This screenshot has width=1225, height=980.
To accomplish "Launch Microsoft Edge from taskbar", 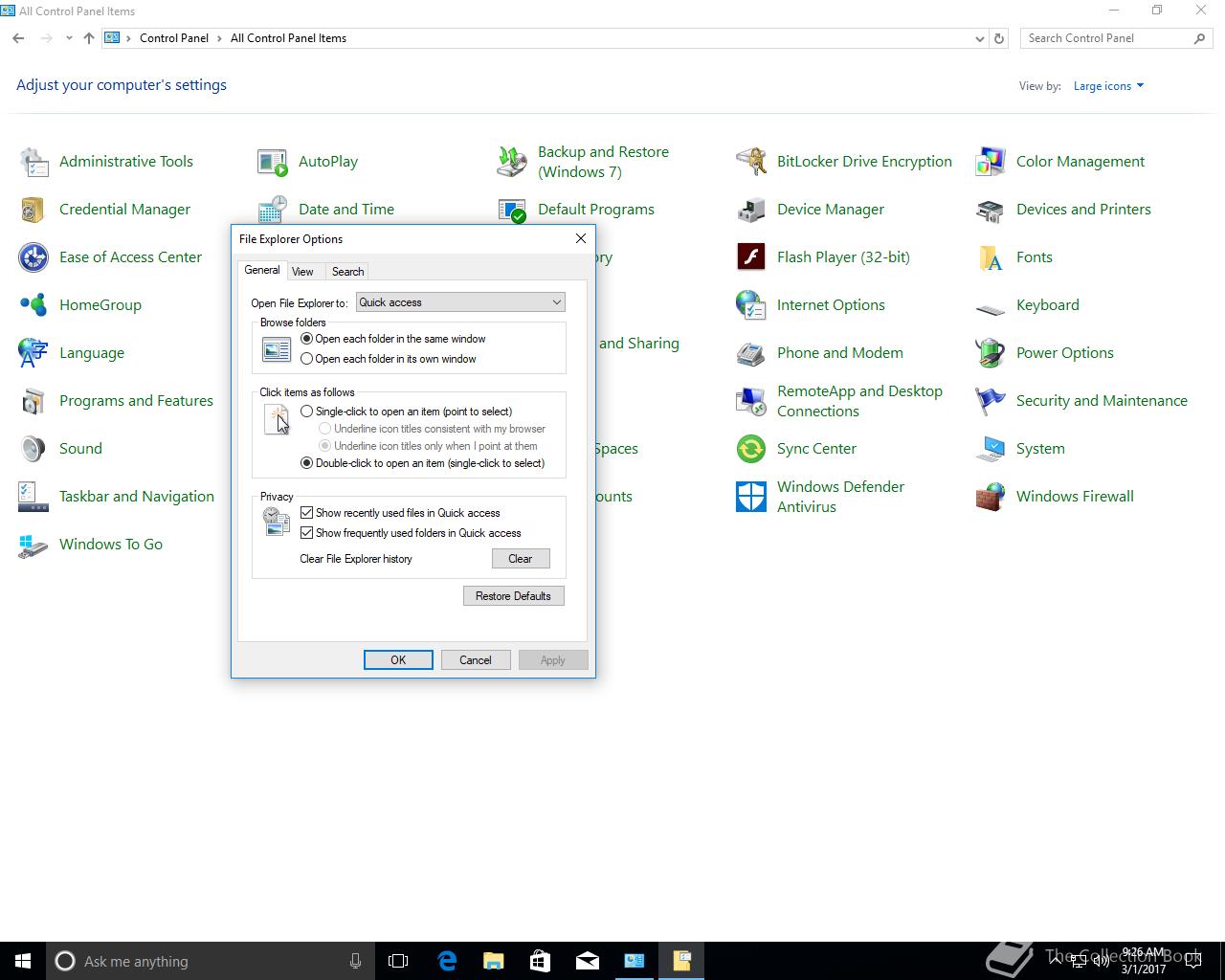I will click(x=447, y=961).
